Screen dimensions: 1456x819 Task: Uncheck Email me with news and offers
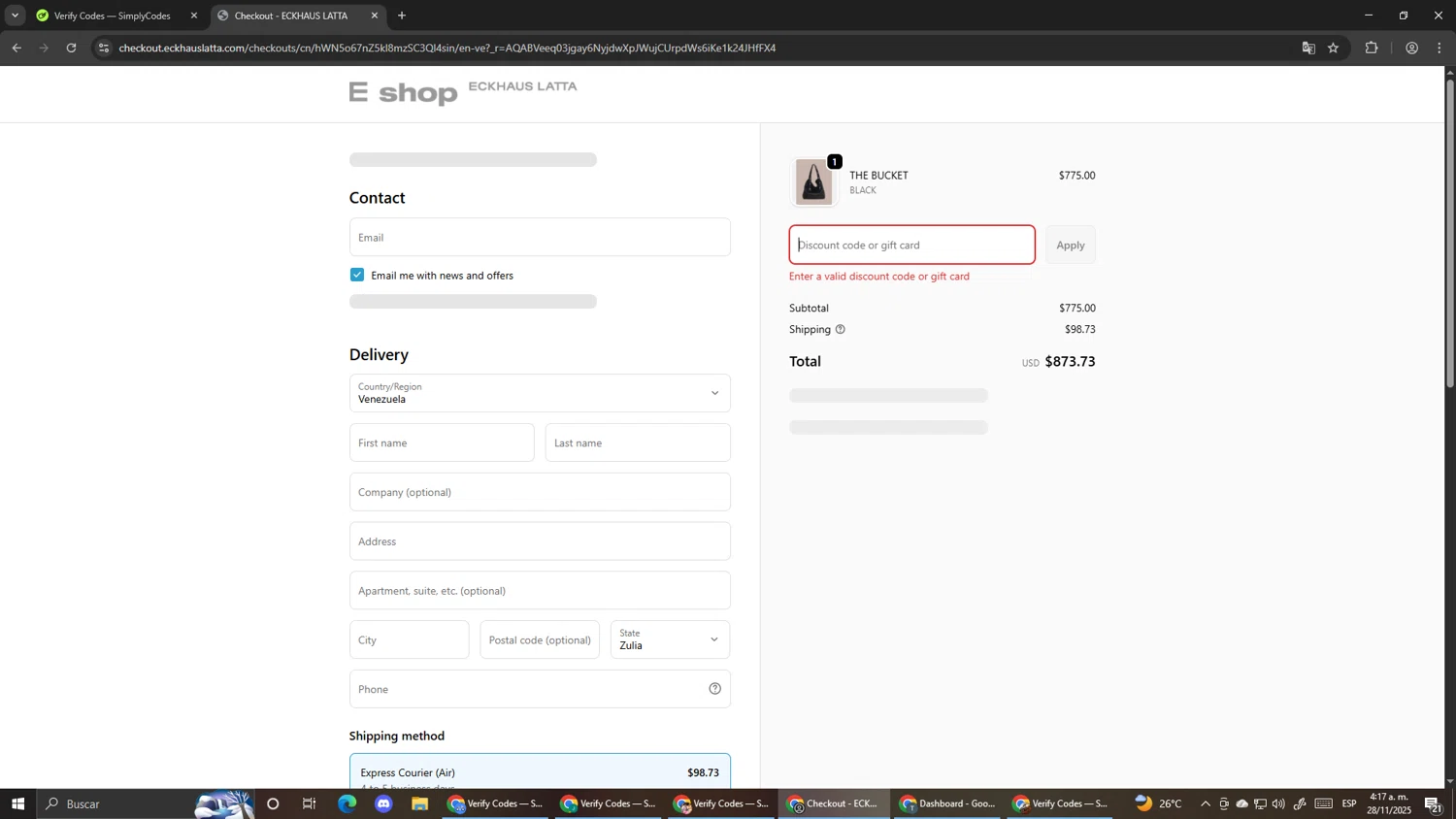coord(357,276)
